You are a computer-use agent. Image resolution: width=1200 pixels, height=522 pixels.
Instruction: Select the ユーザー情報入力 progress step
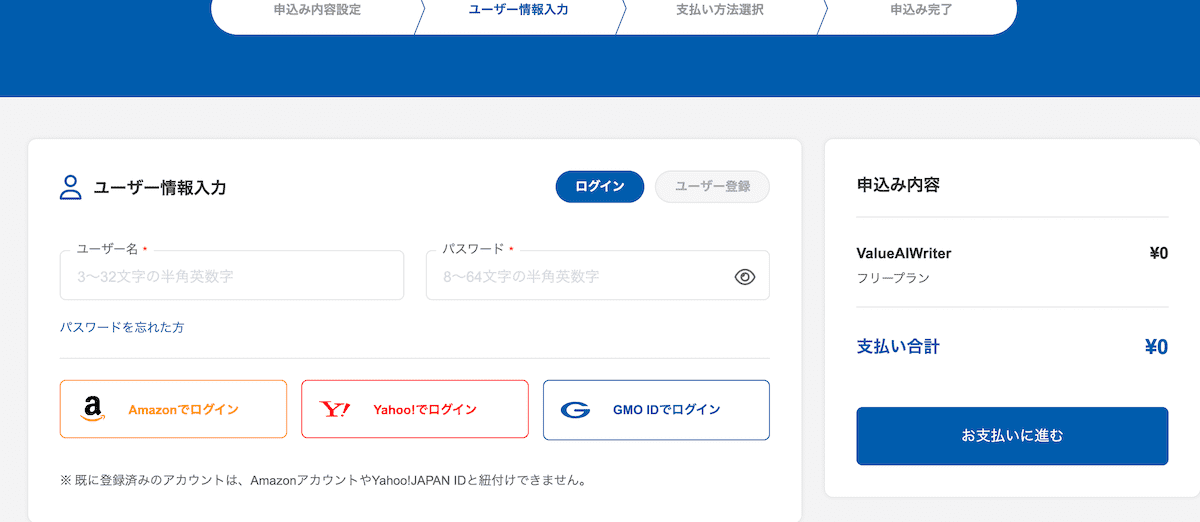(x=519, y=10)
